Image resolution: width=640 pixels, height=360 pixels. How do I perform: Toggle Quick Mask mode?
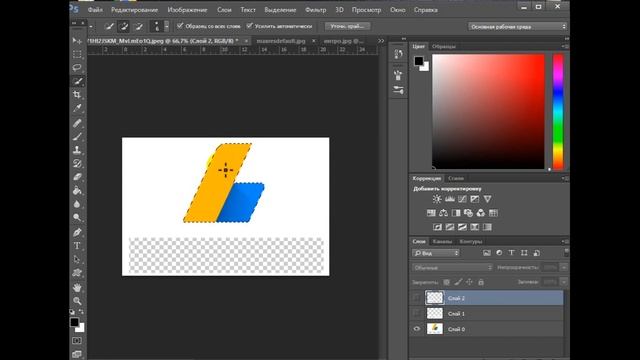coord(77,341)
